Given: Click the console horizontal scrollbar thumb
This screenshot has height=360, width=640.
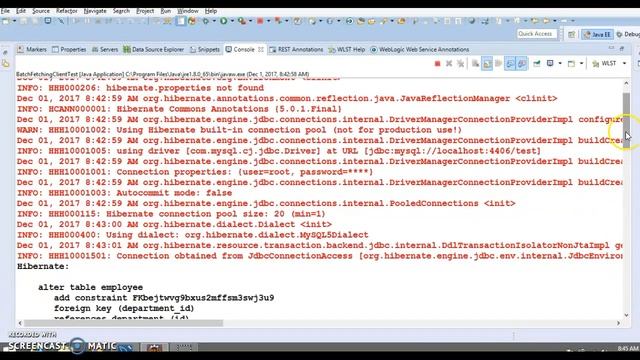Looking at the screenshot, I should pos(123,323).
